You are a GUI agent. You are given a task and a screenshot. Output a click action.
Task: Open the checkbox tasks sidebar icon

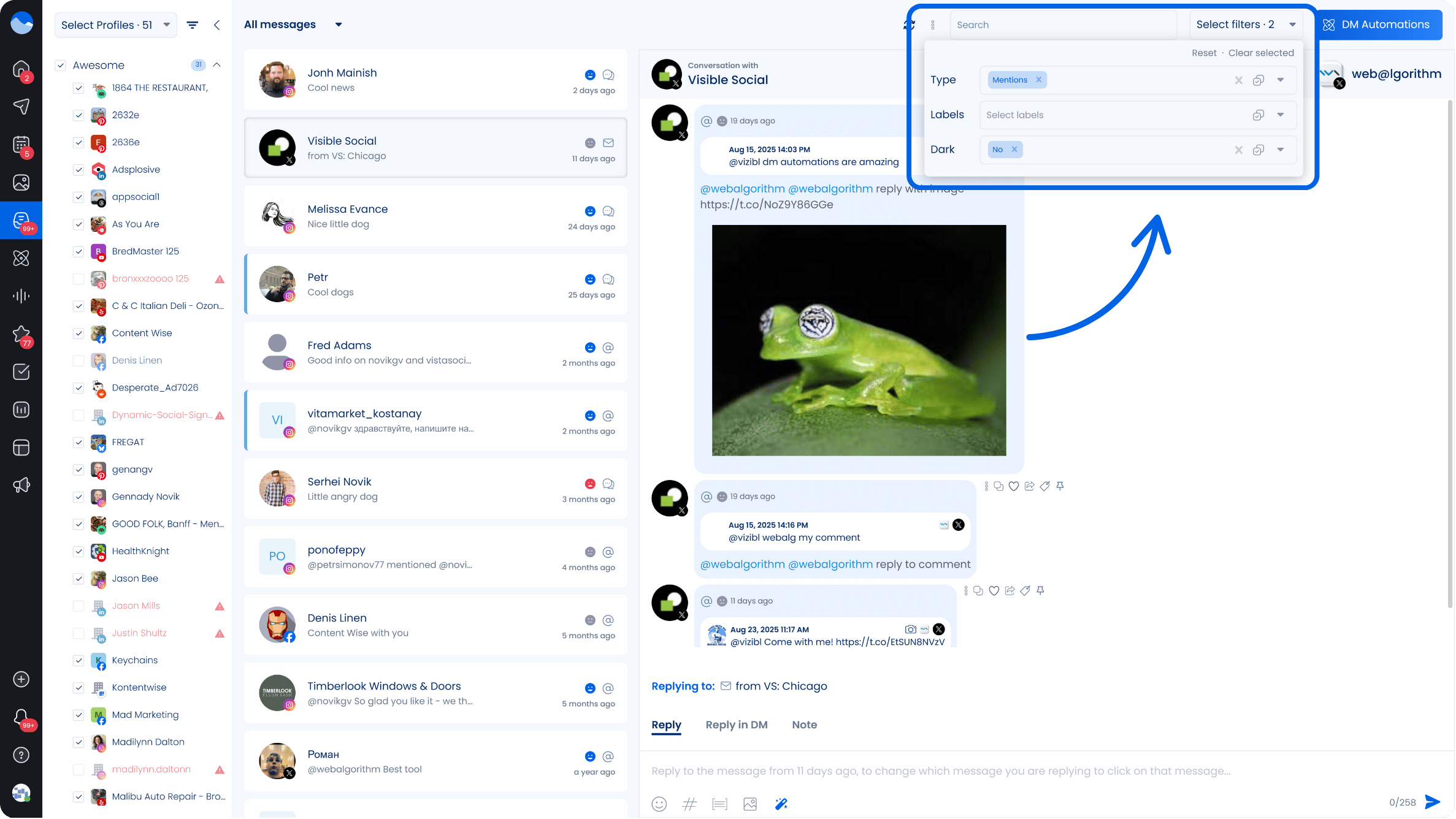point(21,372)
